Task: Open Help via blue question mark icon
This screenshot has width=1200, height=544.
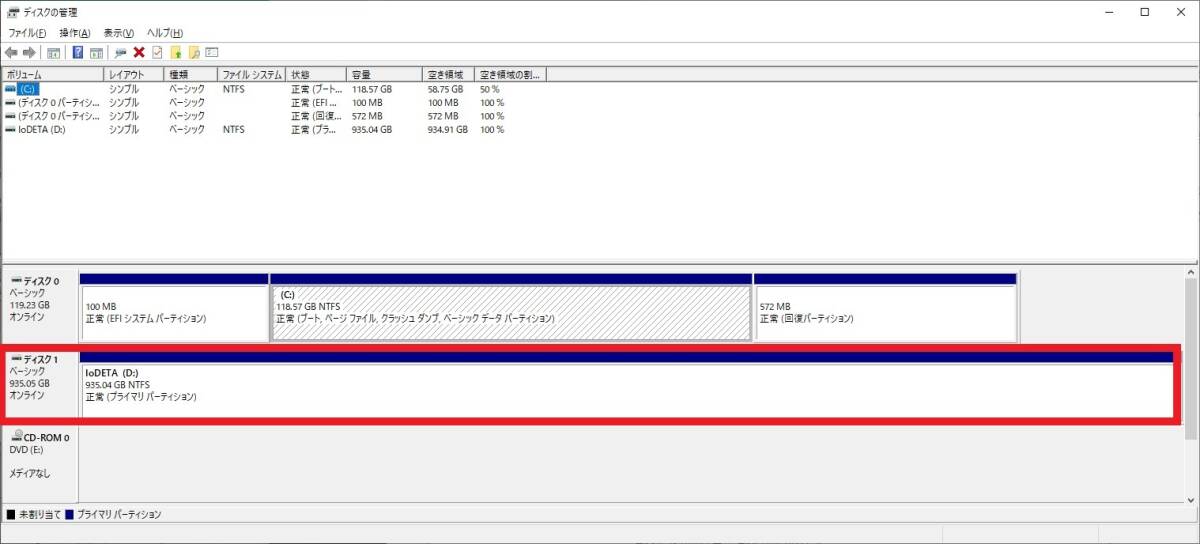Action: click(78, 52)
